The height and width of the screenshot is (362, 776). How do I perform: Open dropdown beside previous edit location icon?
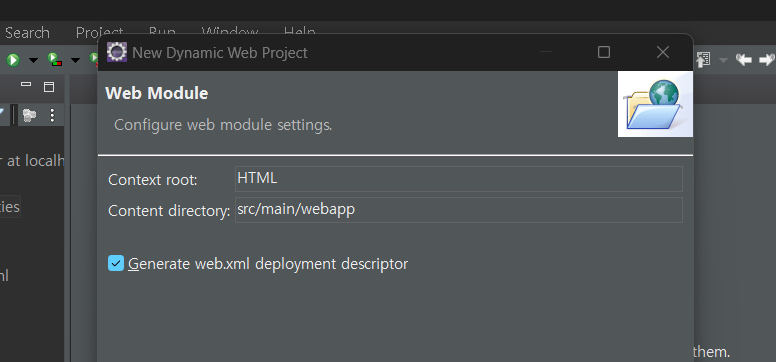[723, 60]
